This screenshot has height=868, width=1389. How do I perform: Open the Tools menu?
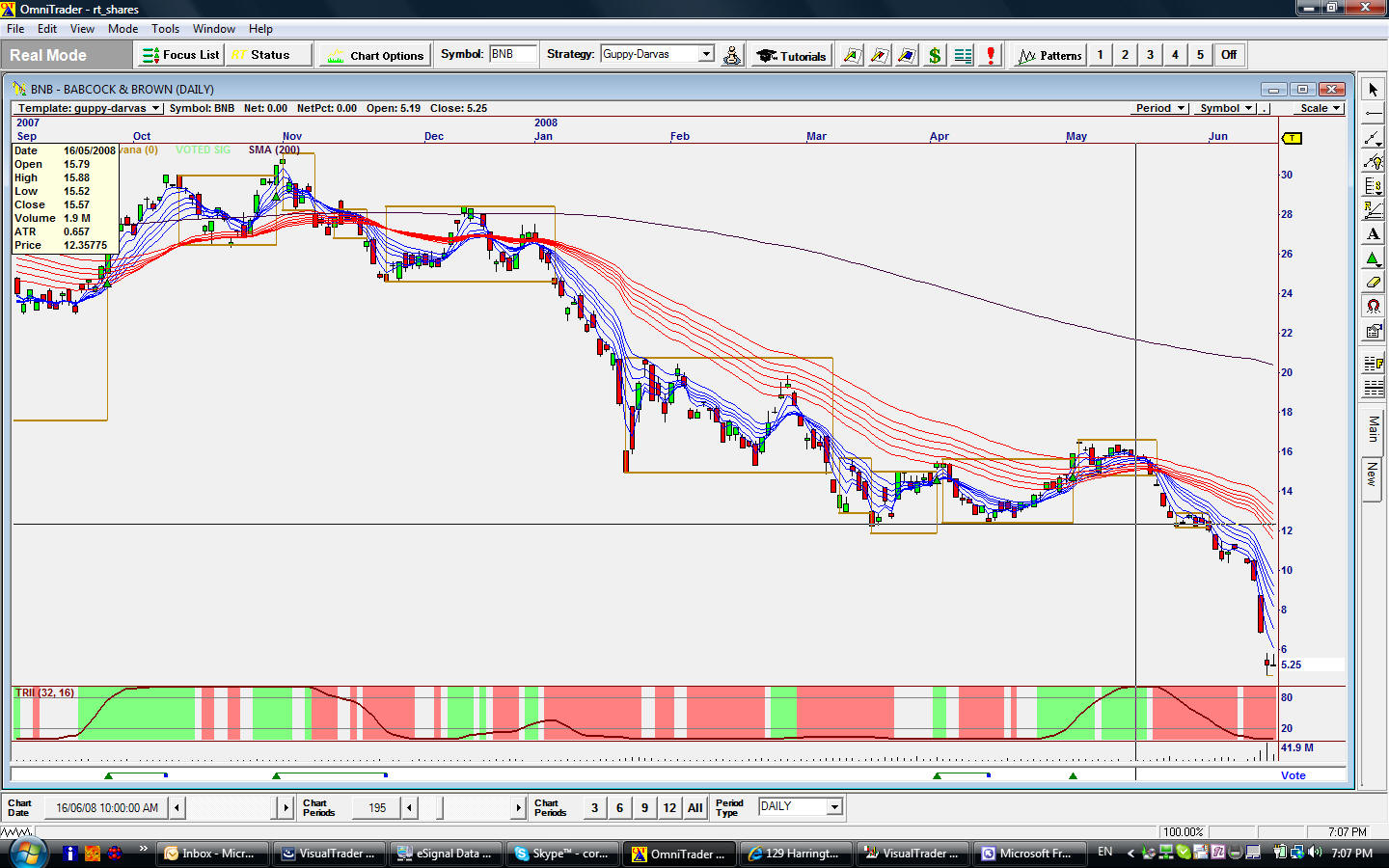point(165,29)
